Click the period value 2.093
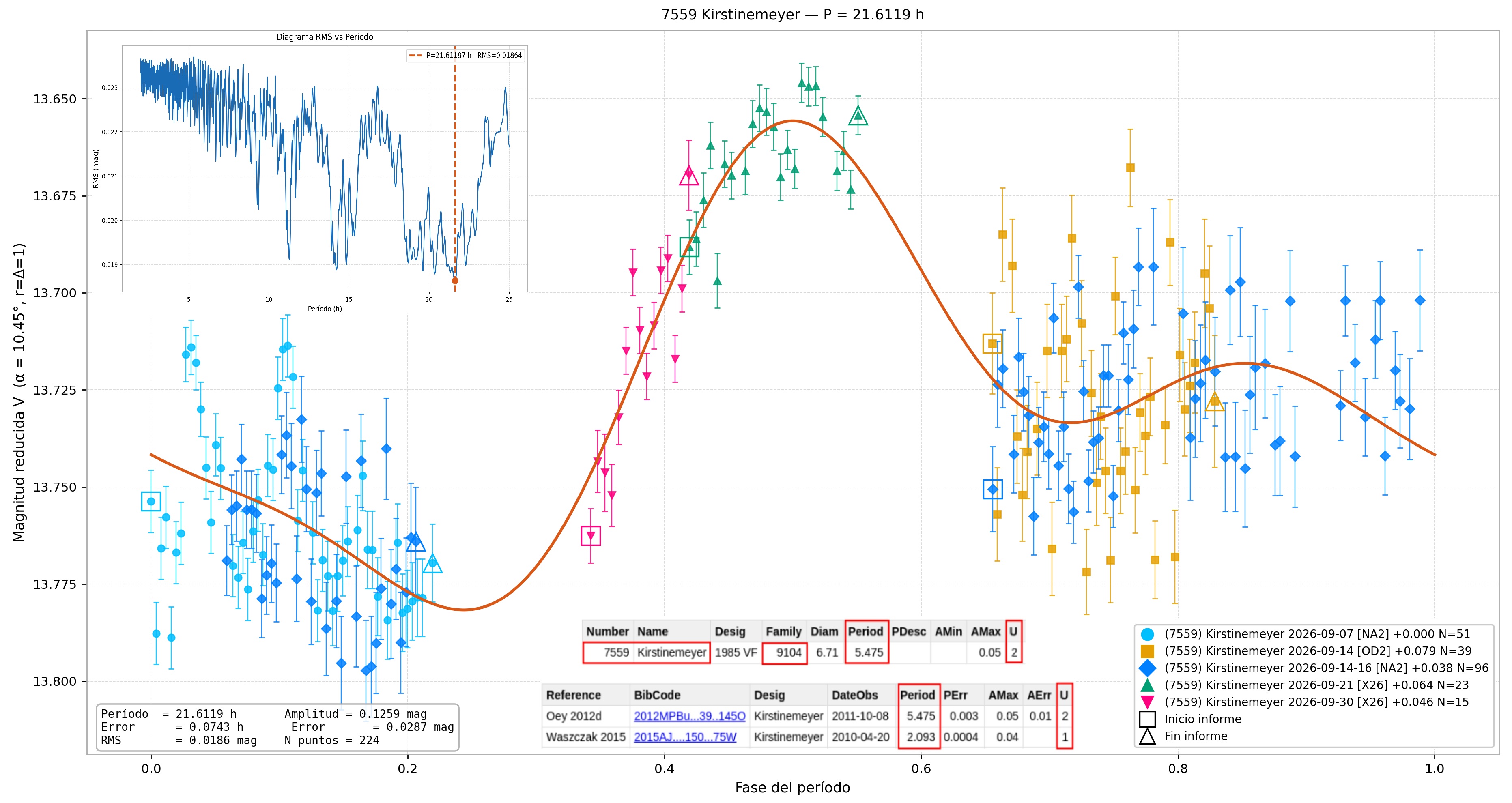This screenshot has width=1512, height=803. pos(921,737)
